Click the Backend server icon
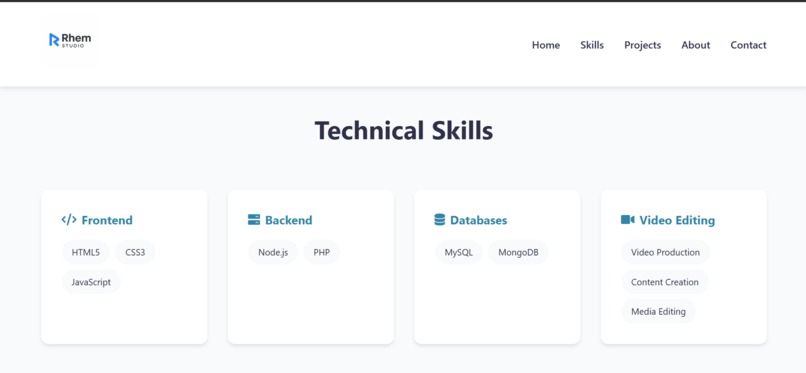Image resolution: width=806 pixels, height=373 pixels. [254, 220]
